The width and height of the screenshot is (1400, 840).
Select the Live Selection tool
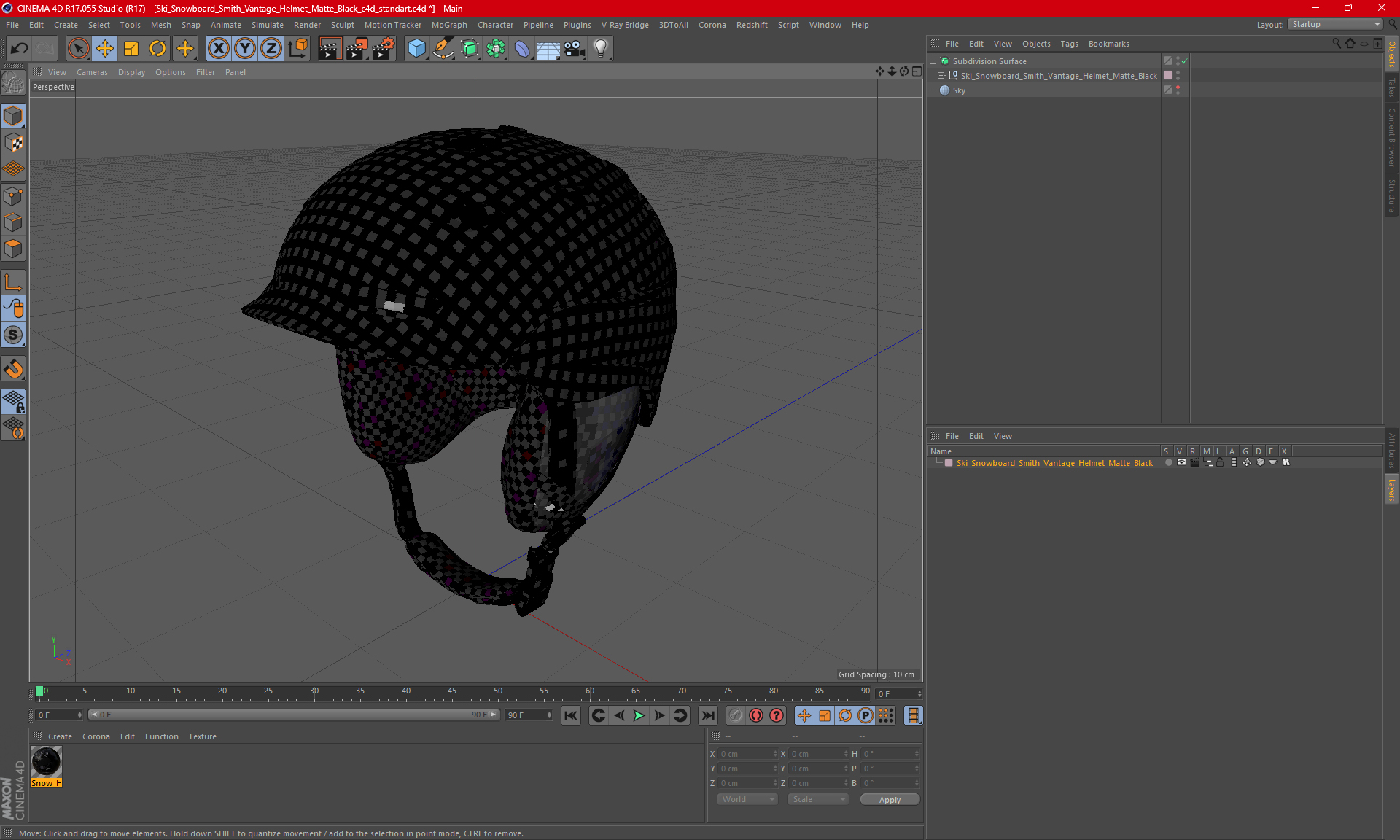[78, 49]
